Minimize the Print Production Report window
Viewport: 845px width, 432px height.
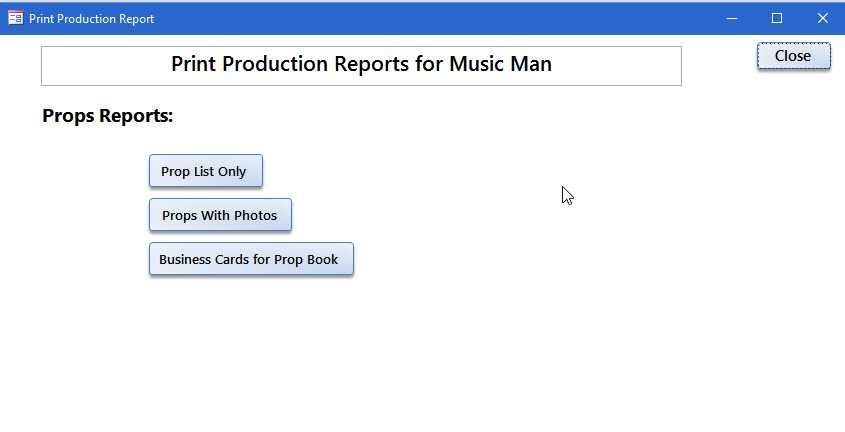click(x=731, y=18)
